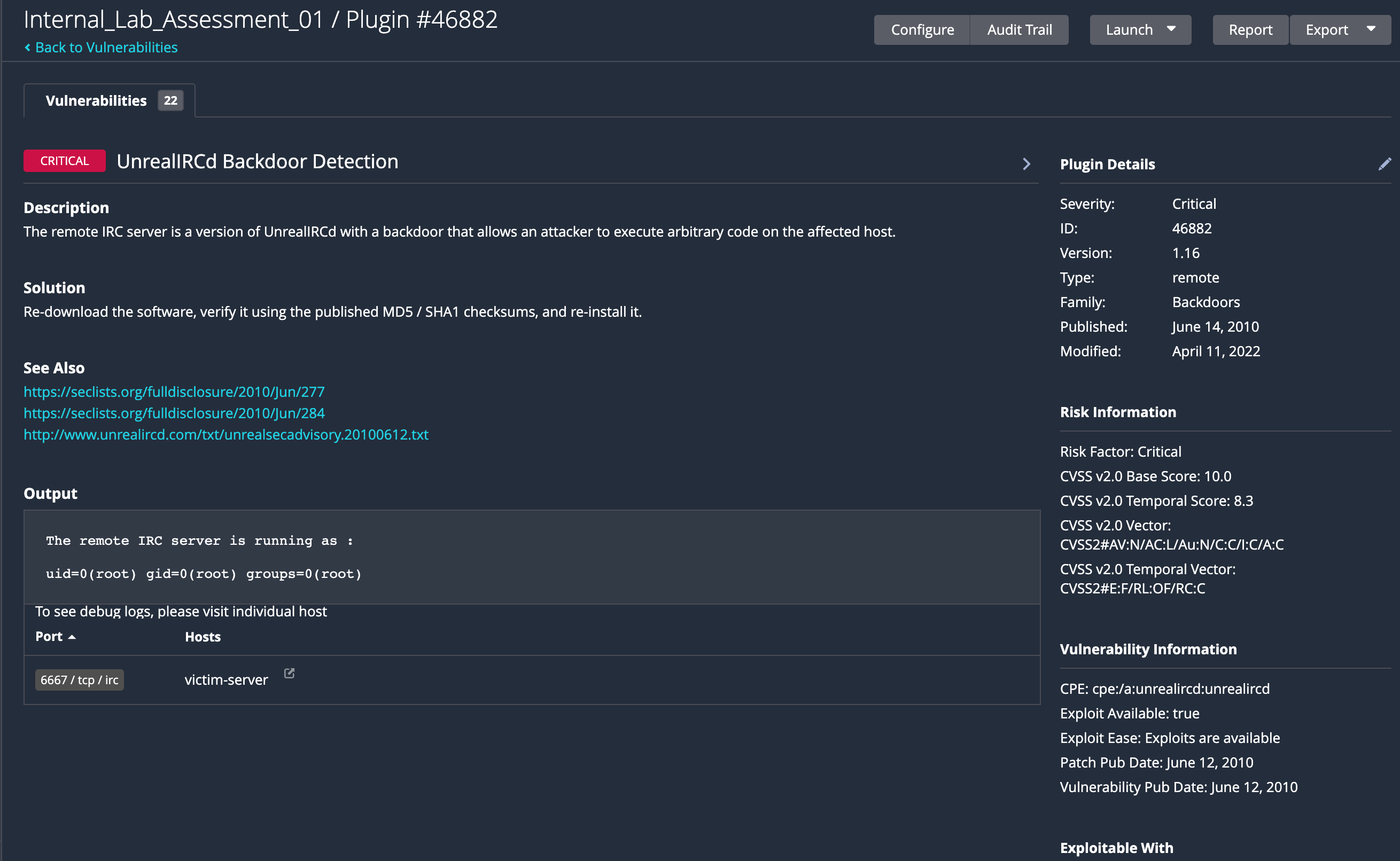Sort by Port column ascending arrow
The height and width of the screenshot is (861, 1400).
(x=72, y=637)
